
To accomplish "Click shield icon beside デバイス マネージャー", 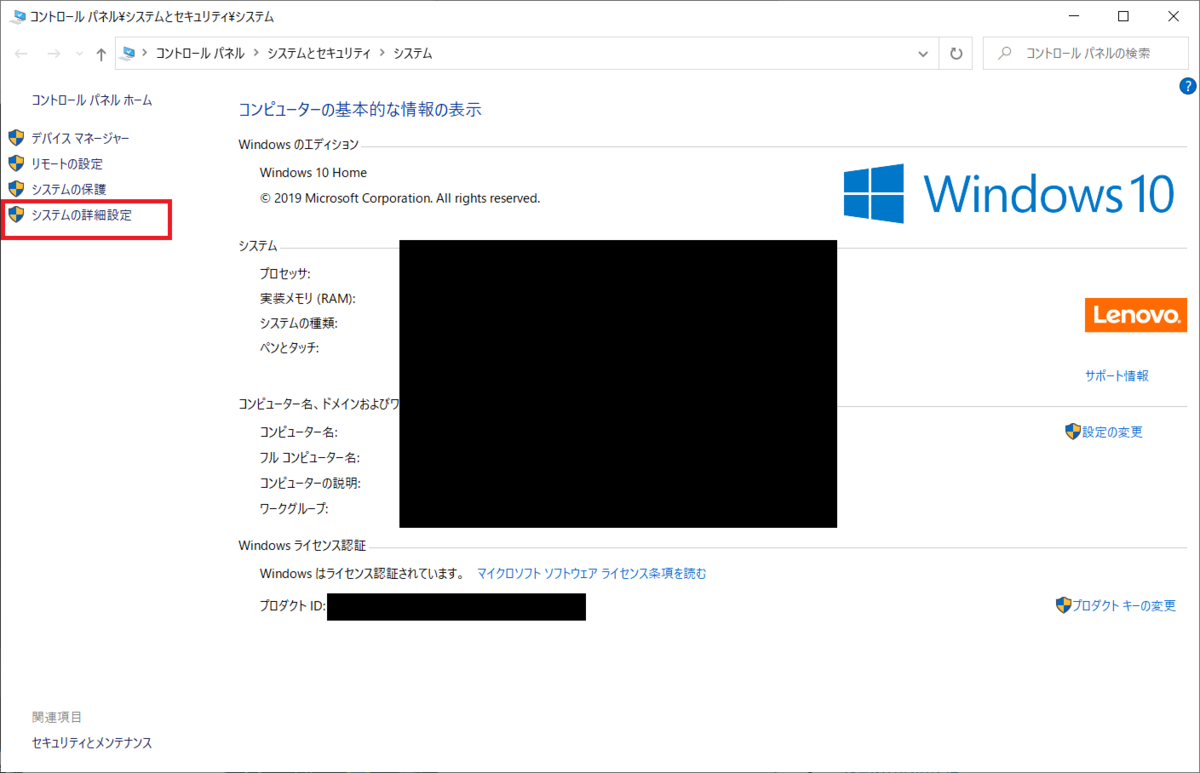I will [15, 137].
